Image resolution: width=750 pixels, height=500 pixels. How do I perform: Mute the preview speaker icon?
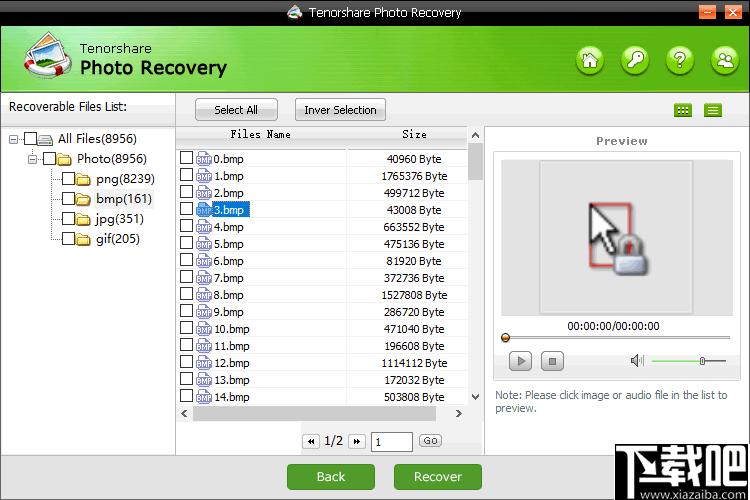click(637, 360)
